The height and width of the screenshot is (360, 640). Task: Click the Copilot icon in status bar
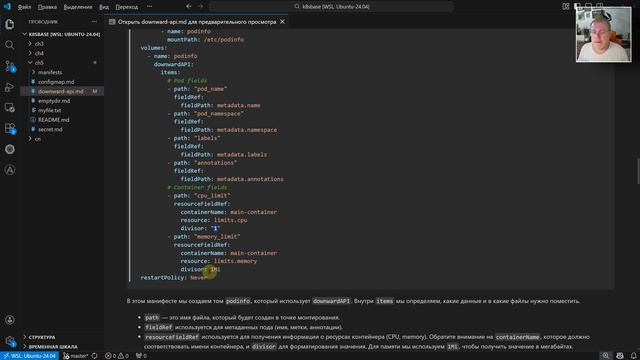point(620,356)
